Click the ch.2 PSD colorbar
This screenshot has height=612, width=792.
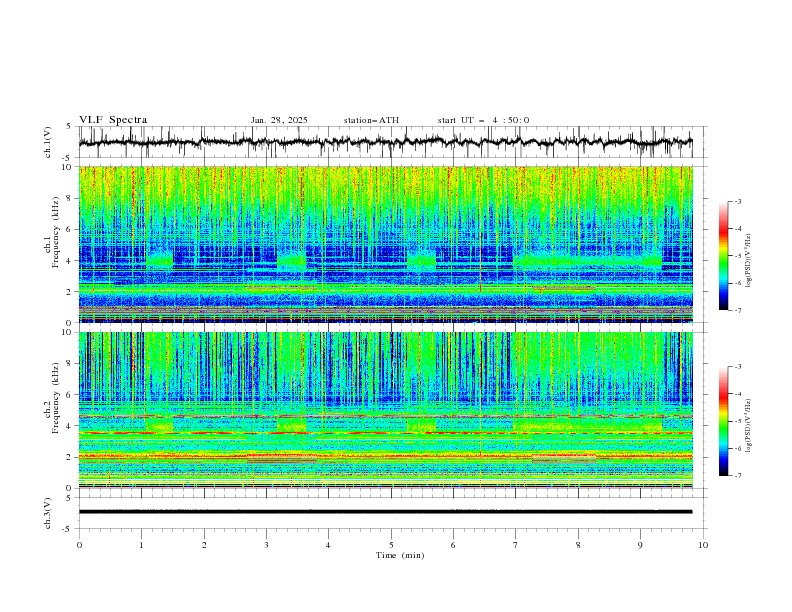(723, 421)
